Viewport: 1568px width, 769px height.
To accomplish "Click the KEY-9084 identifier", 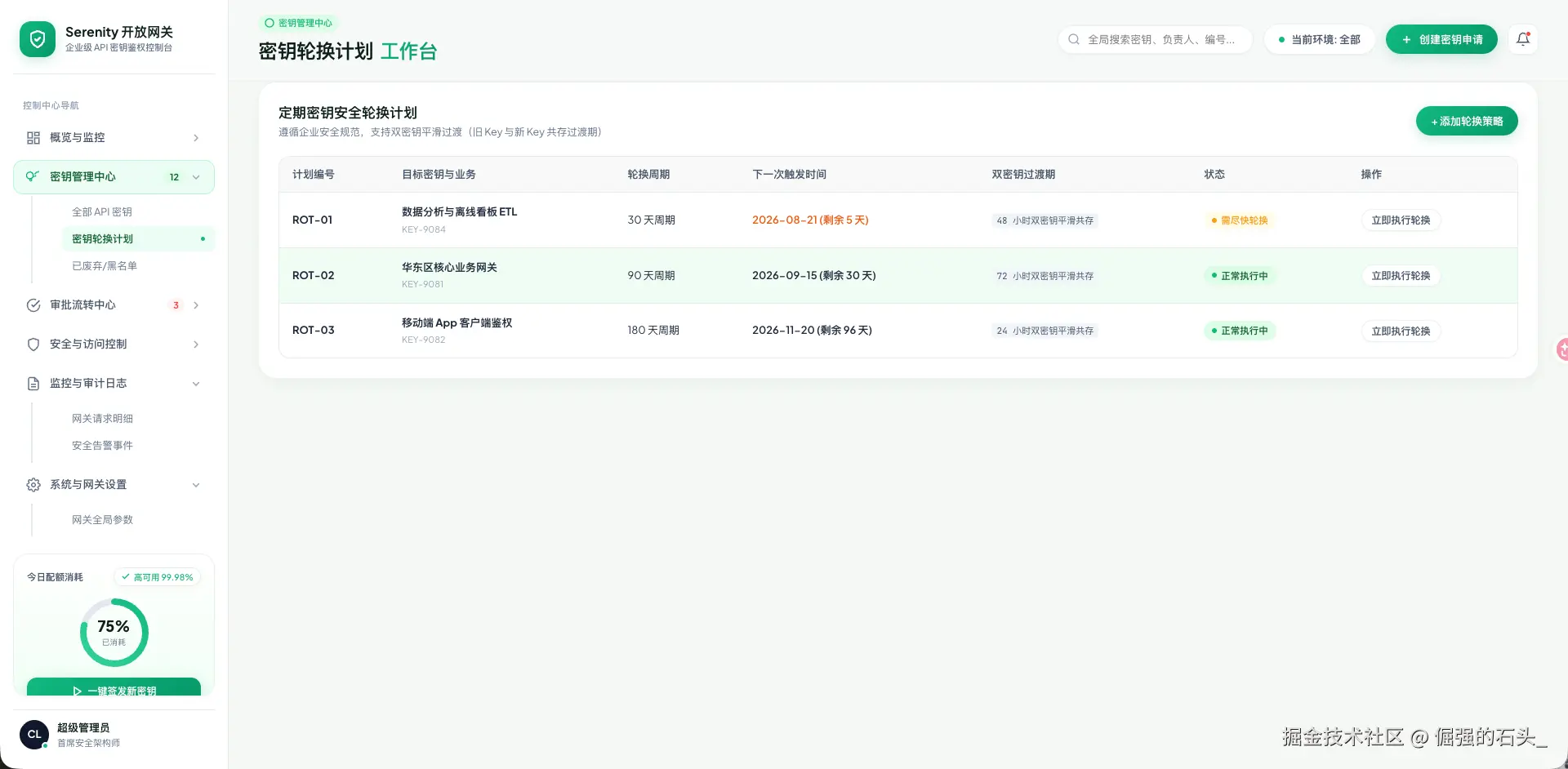I will 423,229.
